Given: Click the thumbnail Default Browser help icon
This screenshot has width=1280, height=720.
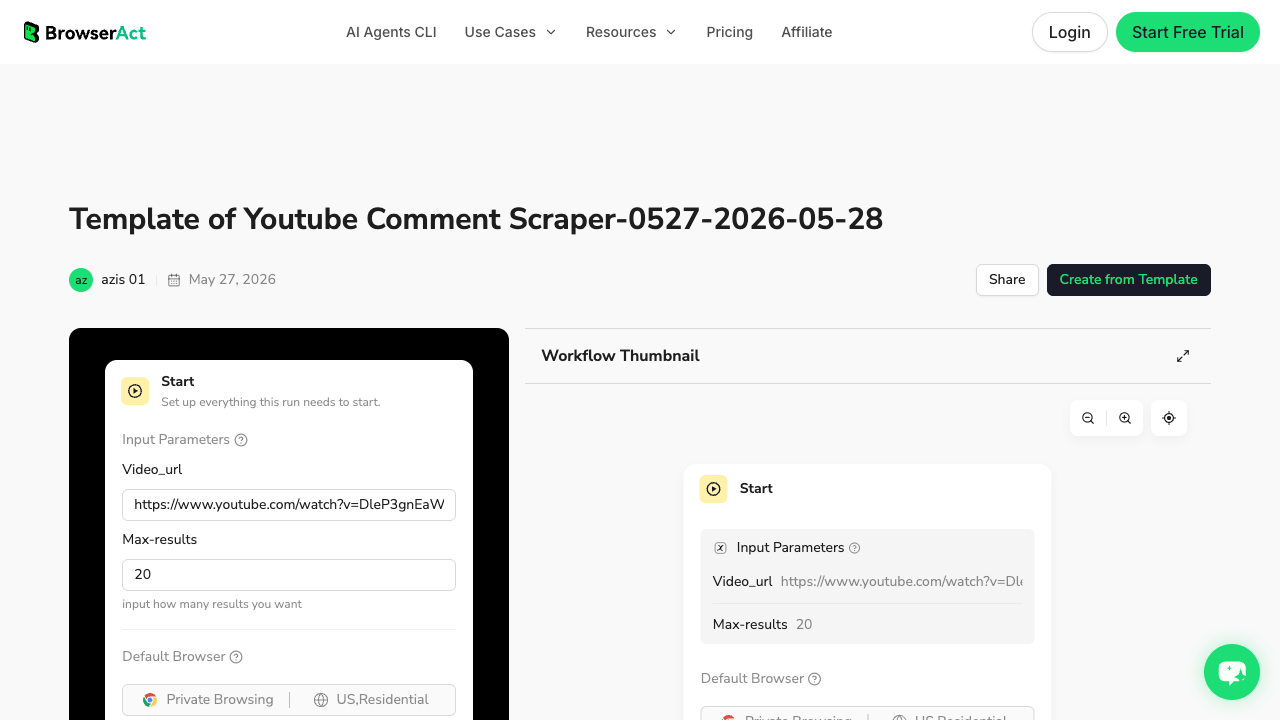Looking at the screenshot, I should coord(815,679).
